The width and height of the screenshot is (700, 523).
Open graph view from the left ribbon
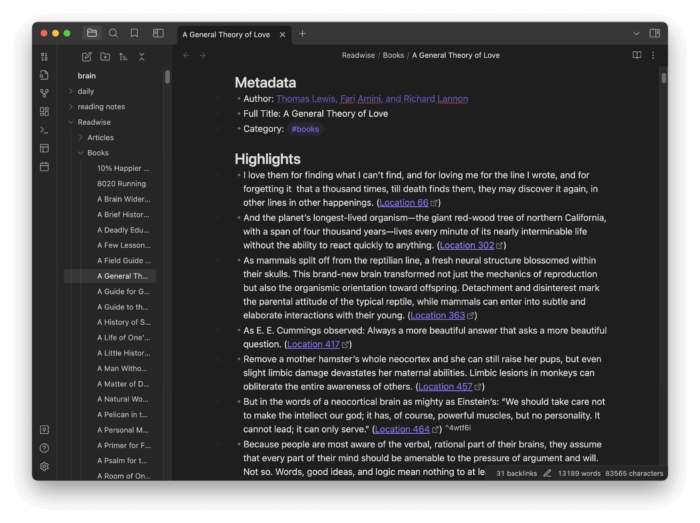[x=44, y=93]
